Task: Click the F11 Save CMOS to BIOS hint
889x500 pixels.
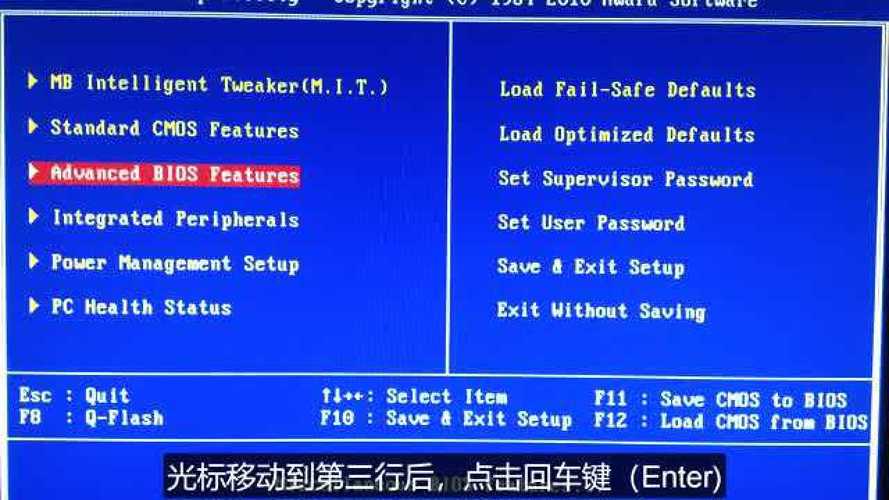Action: click(x=721, y=399)
